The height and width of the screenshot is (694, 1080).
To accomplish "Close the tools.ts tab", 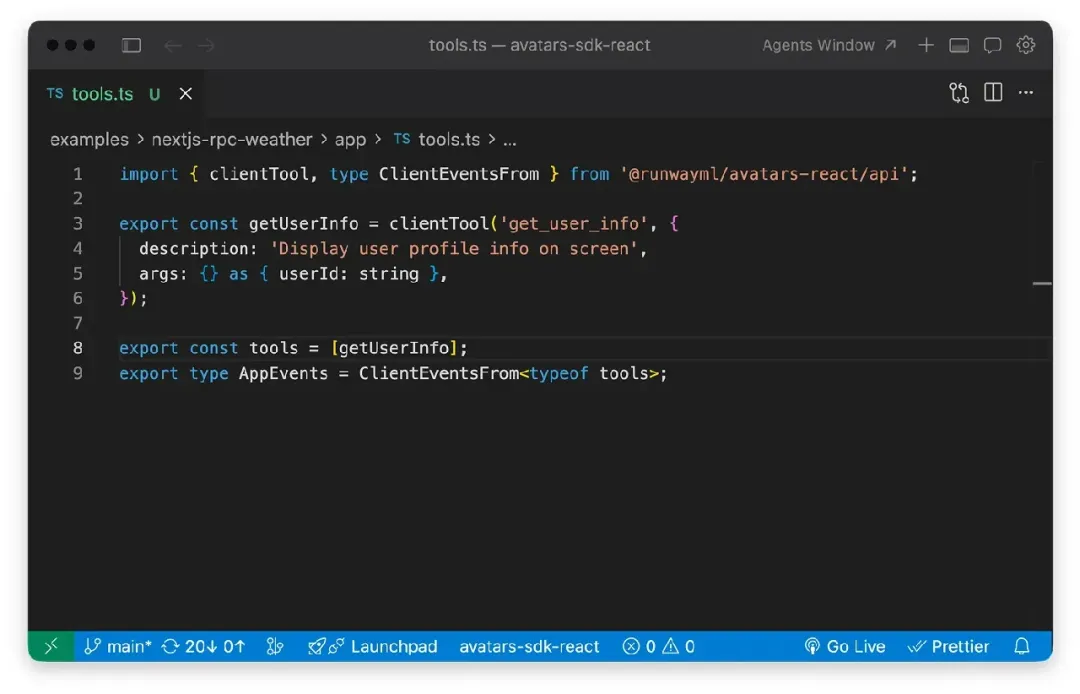I will tap(185, 94).
